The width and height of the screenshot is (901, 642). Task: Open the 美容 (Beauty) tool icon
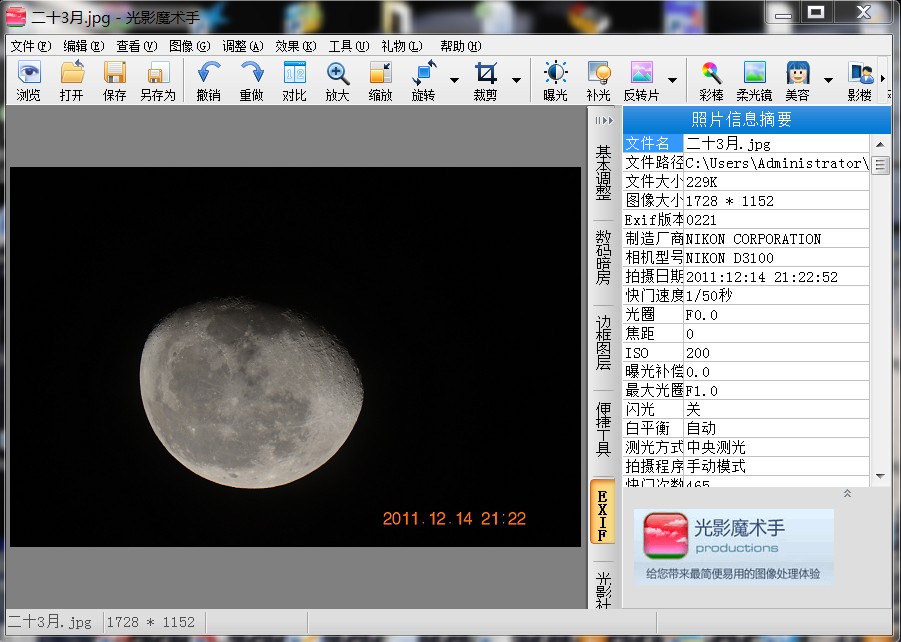pyautogui.click(x=798, y=73)
